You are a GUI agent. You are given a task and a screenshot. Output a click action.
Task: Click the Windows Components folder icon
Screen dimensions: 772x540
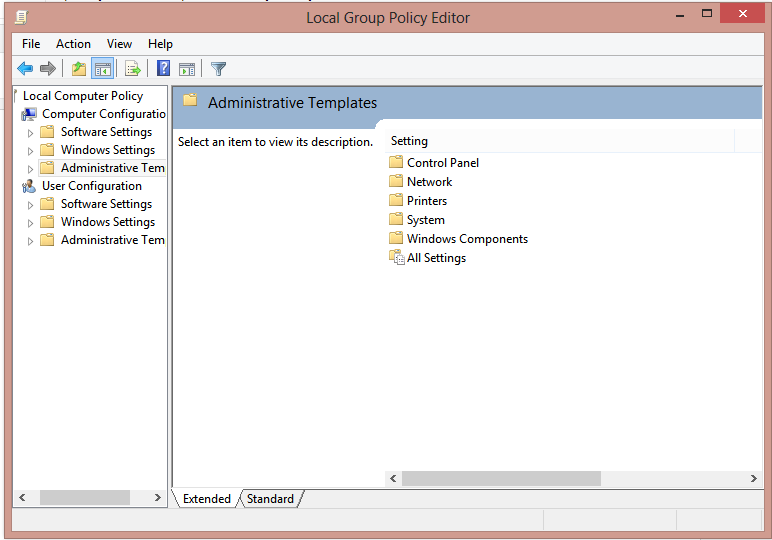coord(396,238)
